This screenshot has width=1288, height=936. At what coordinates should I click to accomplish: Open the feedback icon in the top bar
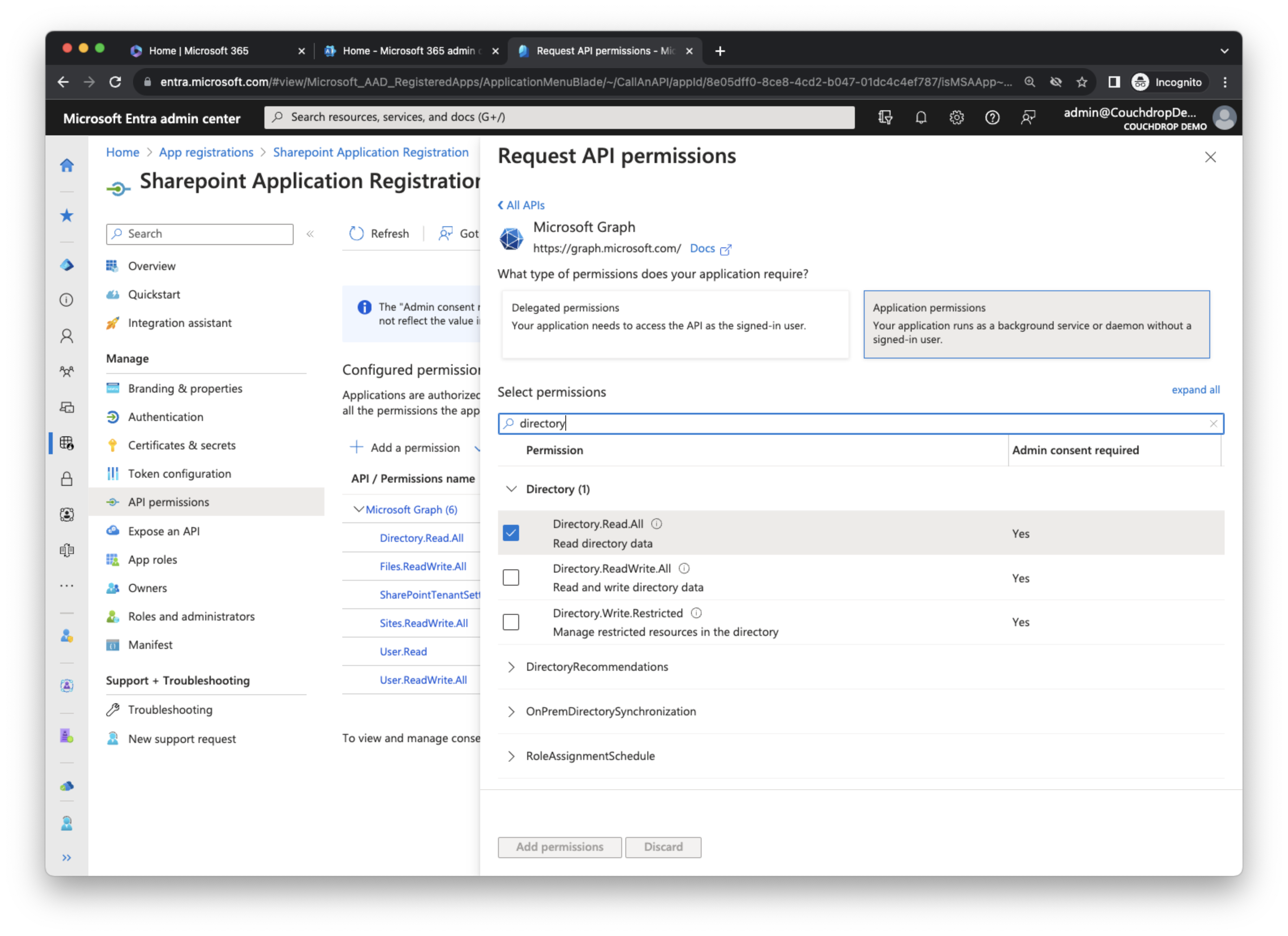coord(1027,118)
